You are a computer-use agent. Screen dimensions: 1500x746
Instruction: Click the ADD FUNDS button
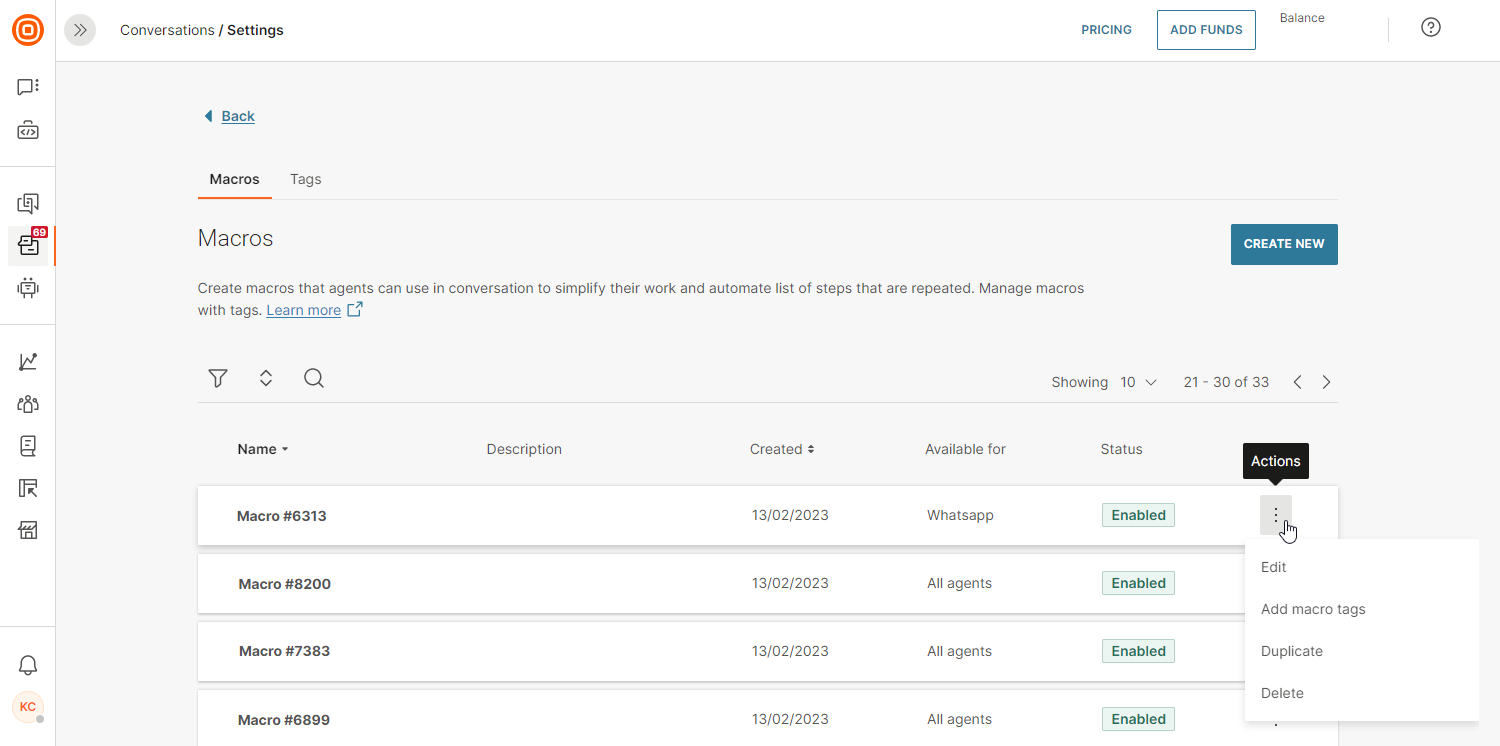[x=1206, y=30]
